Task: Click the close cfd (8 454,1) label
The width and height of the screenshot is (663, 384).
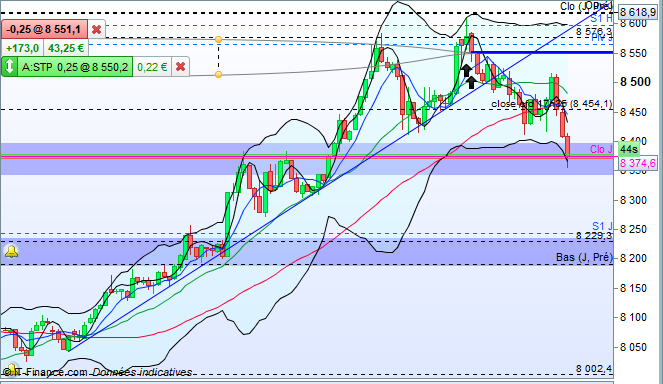Action: 551,104
